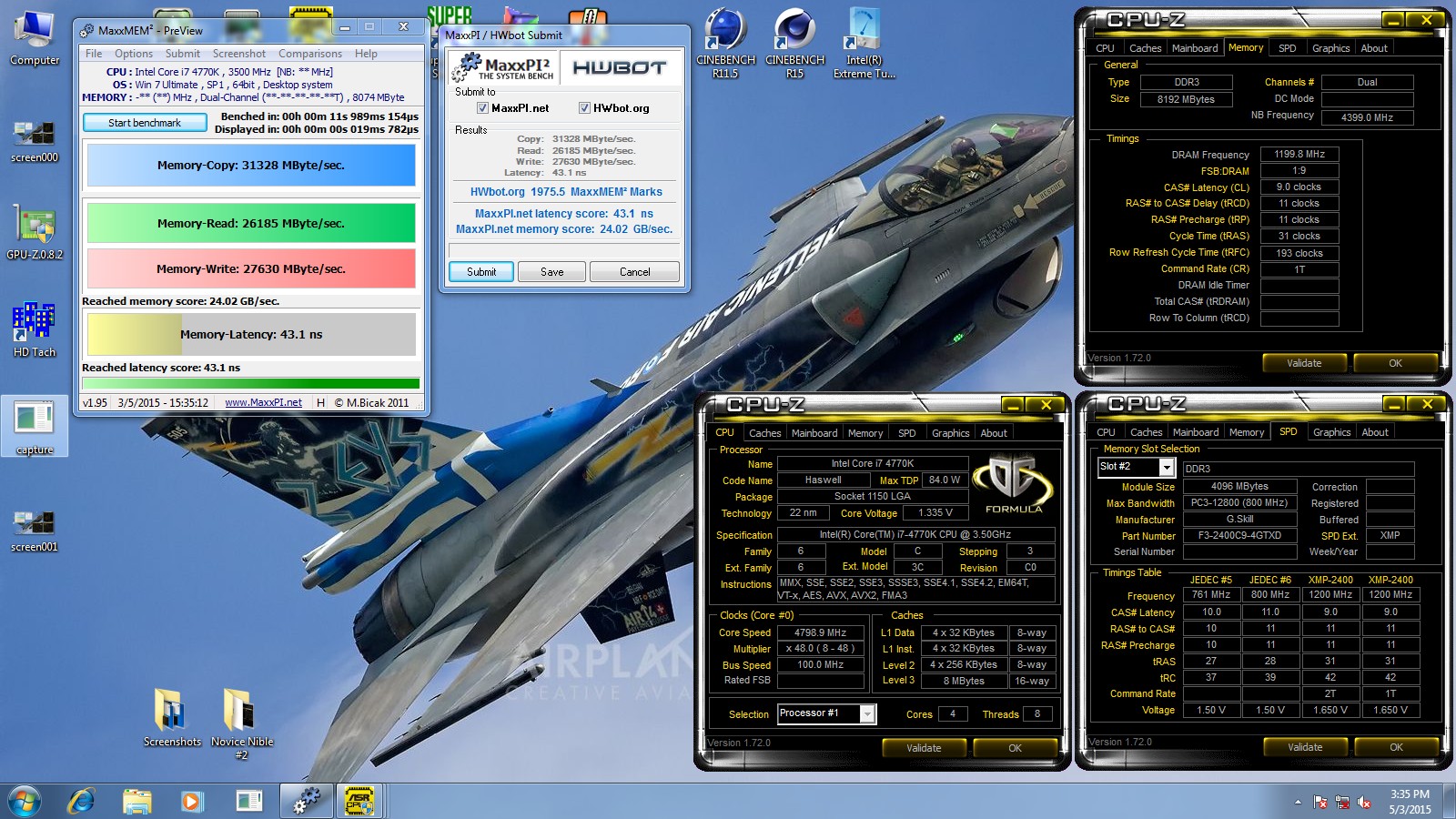This screenshot has width=1456, height=819.
Task: Switch to SPD tab in top CPU-Z window
Action: click(x=1287, y=48)
